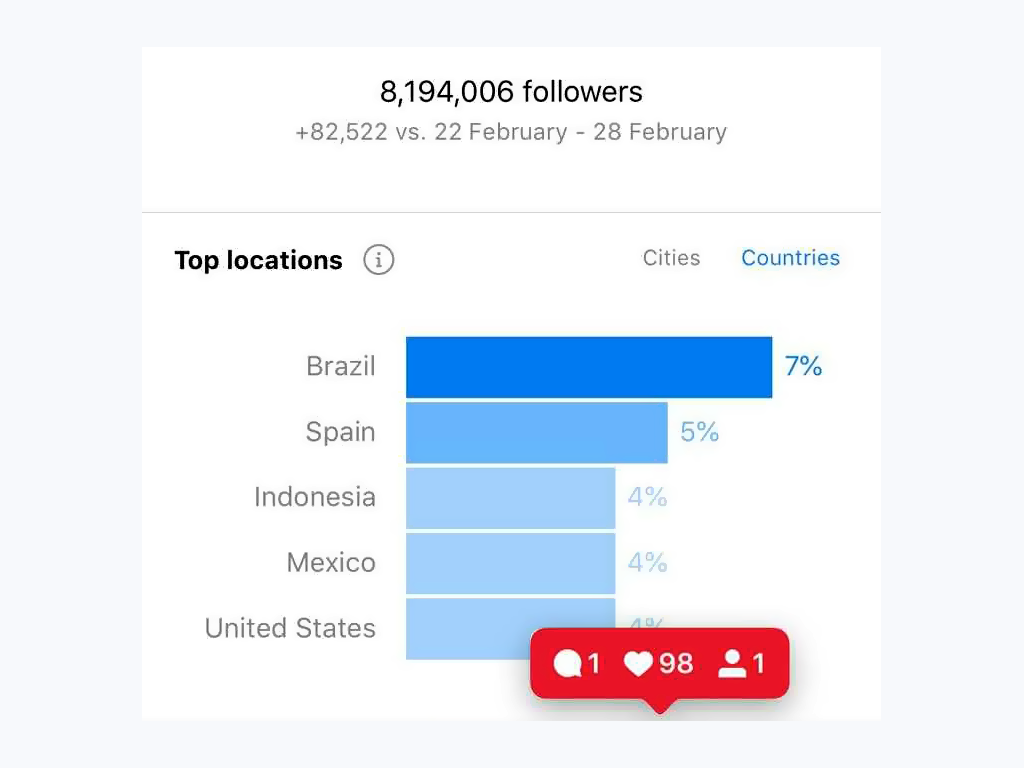Image resolution: width=1024 pixels, height=768 pixels.
Task: Switch to the Cities tab
Action: 671,258
